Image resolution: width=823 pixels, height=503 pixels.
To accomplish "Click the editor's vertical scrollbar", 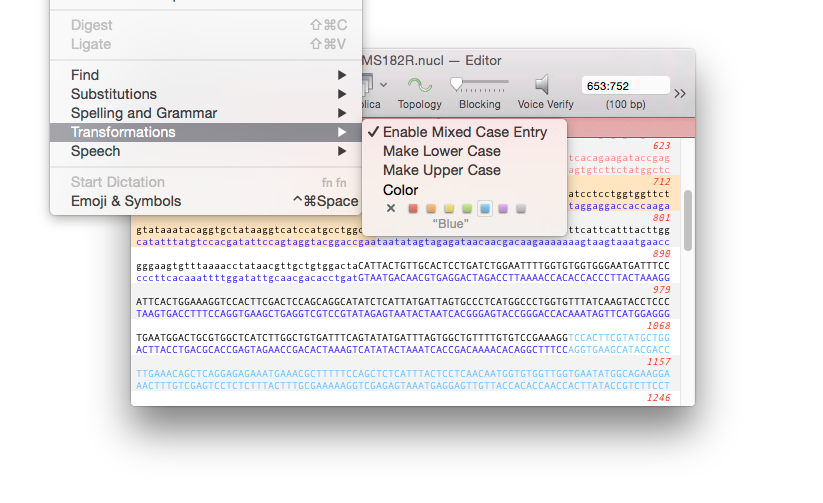I will (x=688, y=221).
